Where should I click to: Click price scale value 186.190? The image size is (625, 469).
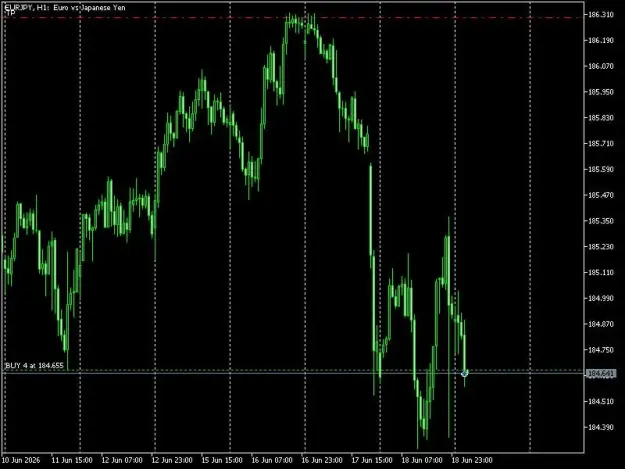[601, 41]
